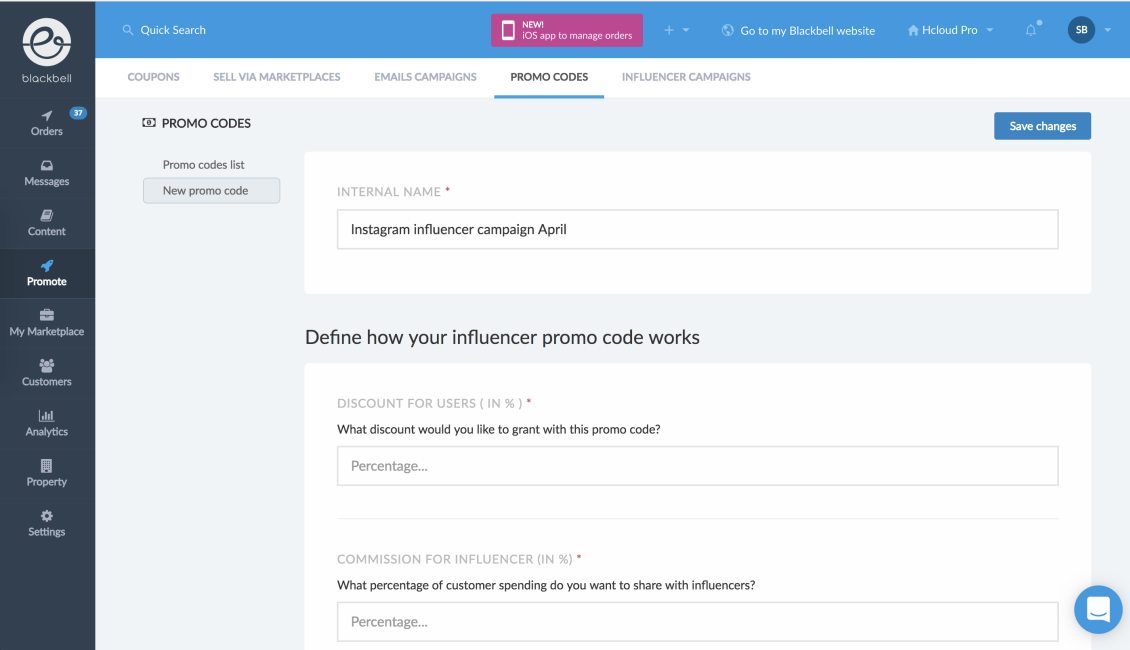Expand the Hcloud Pro account dropdown
Screen dimensions: 1130x650
point(950,30)
